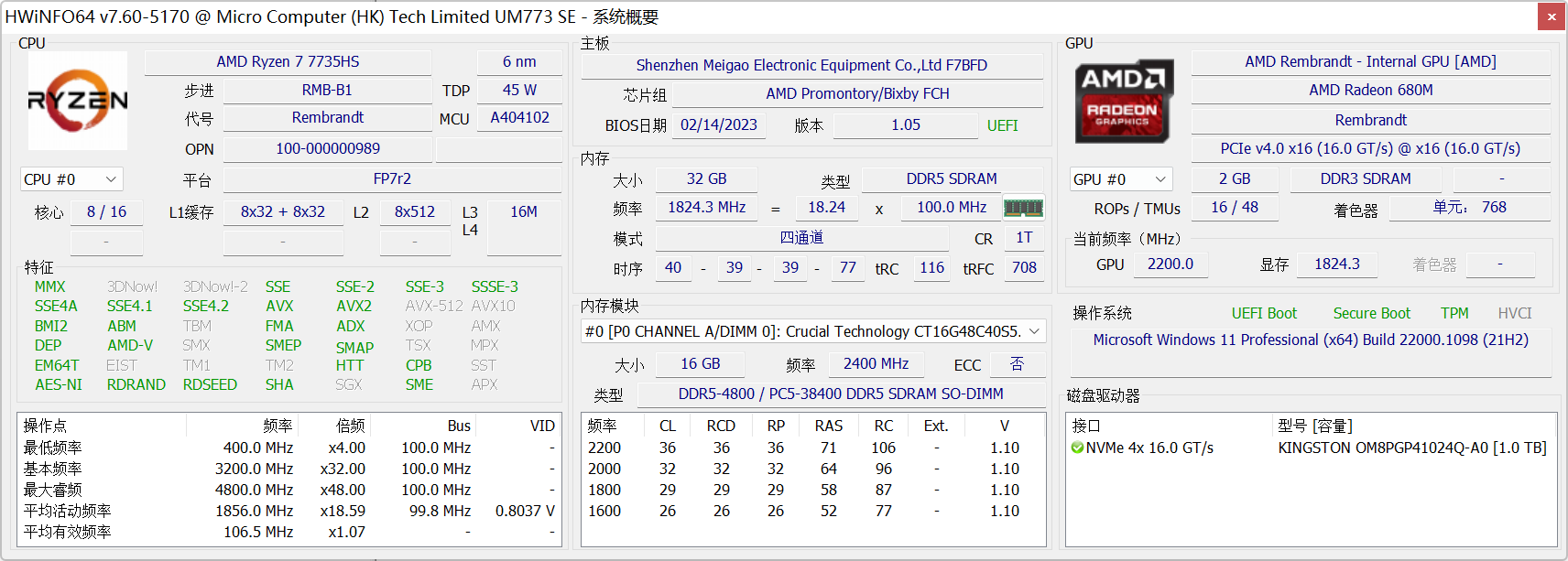This screenshot has width=1568, height=561.
Task: Click the AMD-V feature label
Action: pyautogui.click(x=130, y=345)
